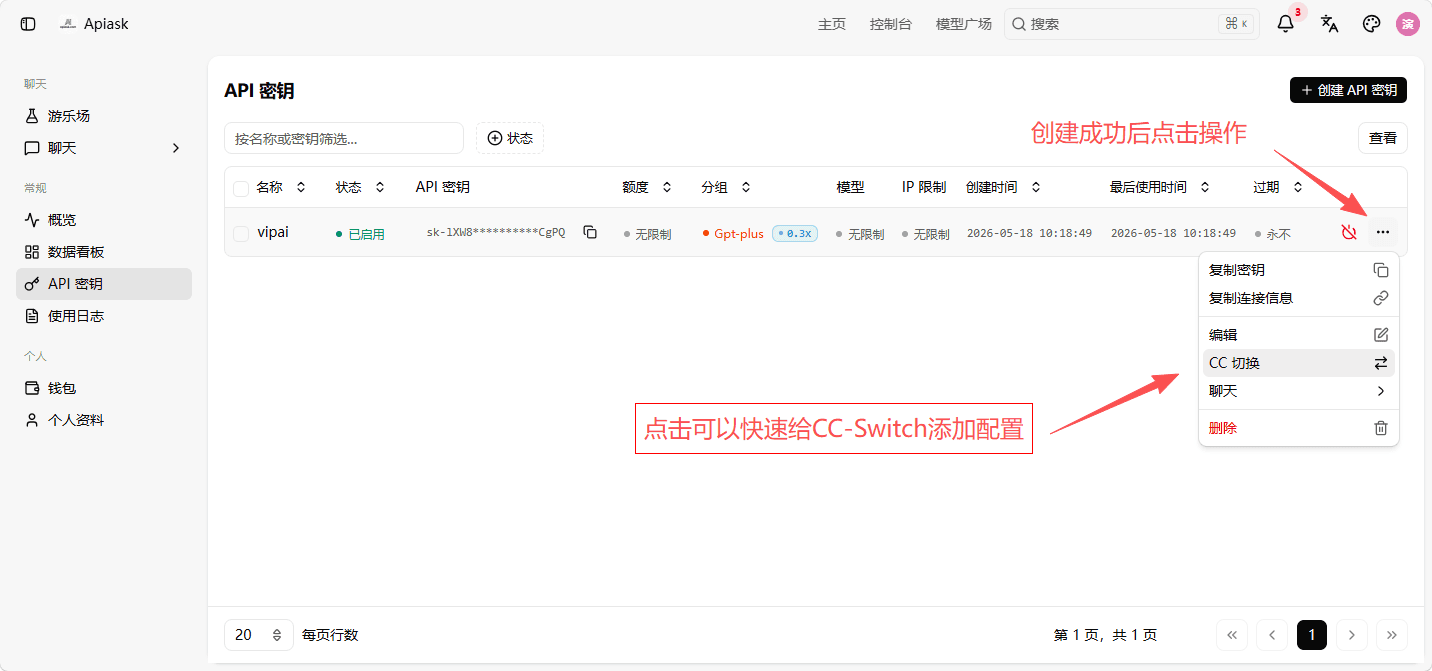Tick the checkbox for the vipai row
1432x671 pixels.
click(x=241, y=233)
